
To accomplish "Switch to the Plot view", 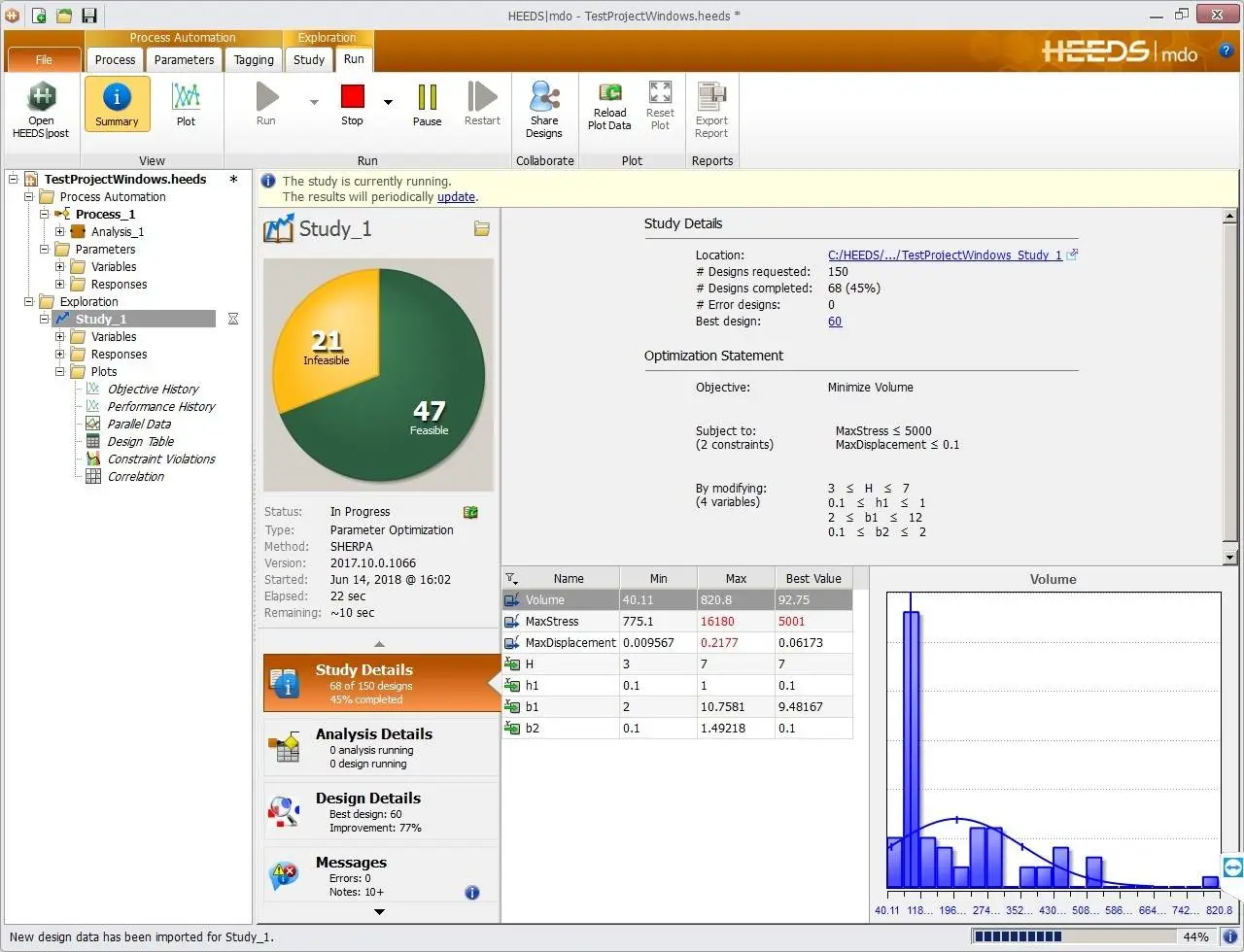I will (x=186, y=105).
